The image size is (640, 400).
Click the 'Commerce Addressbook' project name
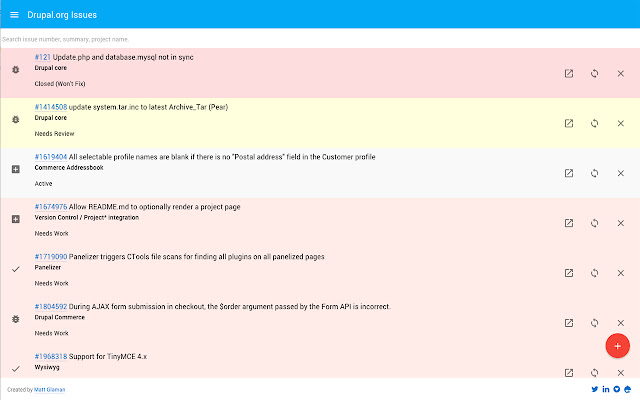(x=69, y=167)
